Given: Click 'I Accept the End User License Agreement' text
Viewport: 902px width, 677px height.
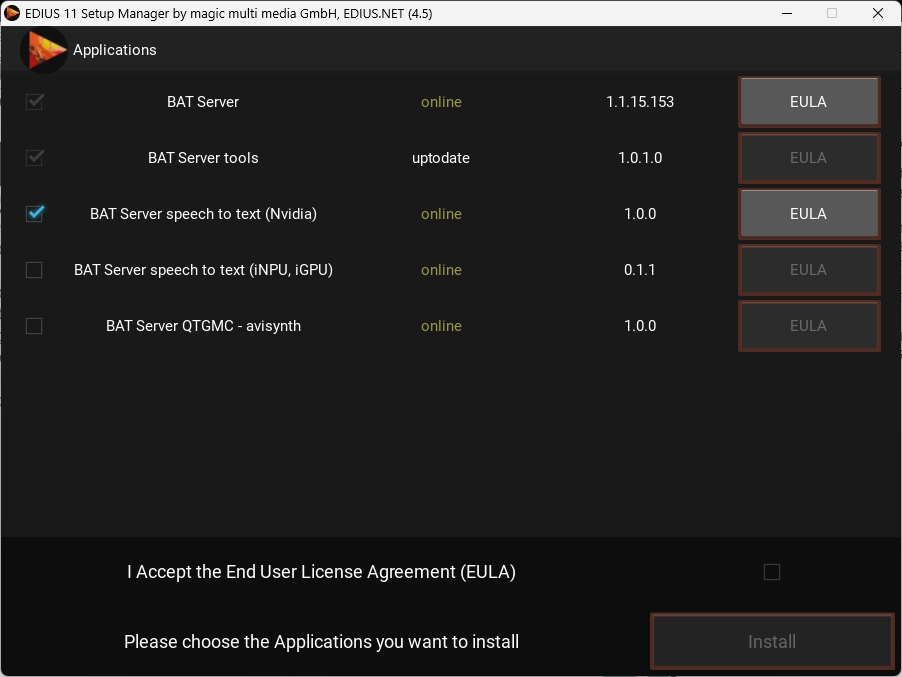Looking at the screenshot, I should click(x=321, y=572).
